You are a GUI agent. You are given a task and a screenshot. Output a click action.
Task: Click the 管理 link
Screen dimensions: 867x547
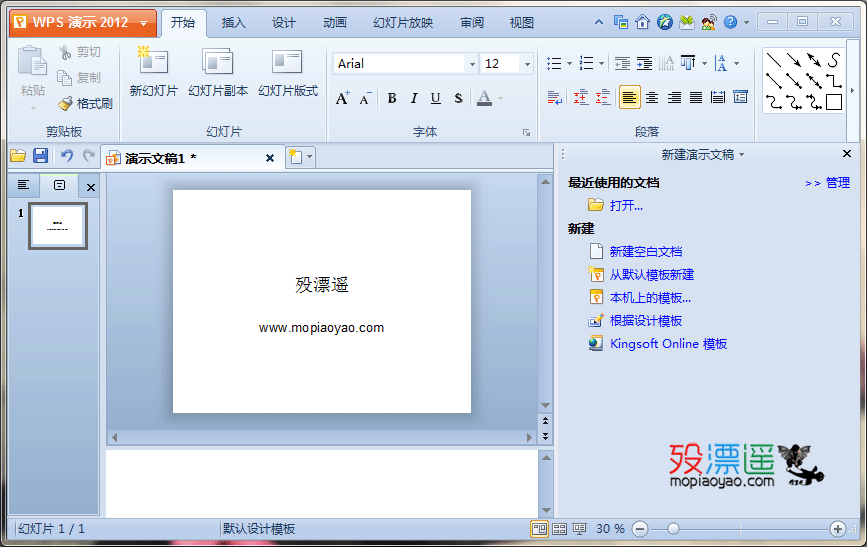pyautogui.click(x=838, y=183)
